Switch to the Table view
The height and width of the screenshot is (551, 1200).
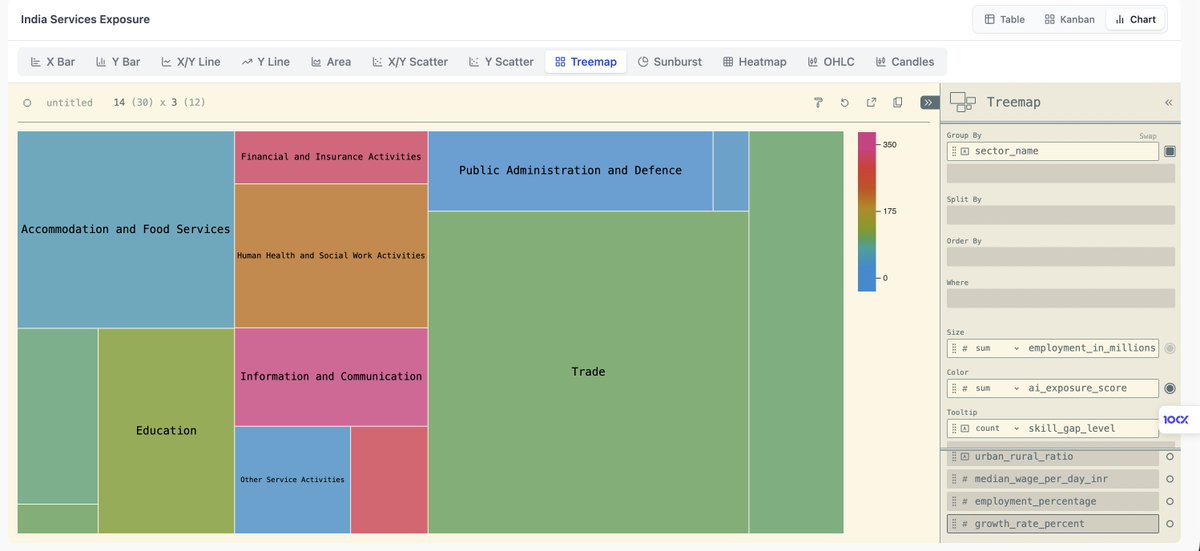(1004, 19)
